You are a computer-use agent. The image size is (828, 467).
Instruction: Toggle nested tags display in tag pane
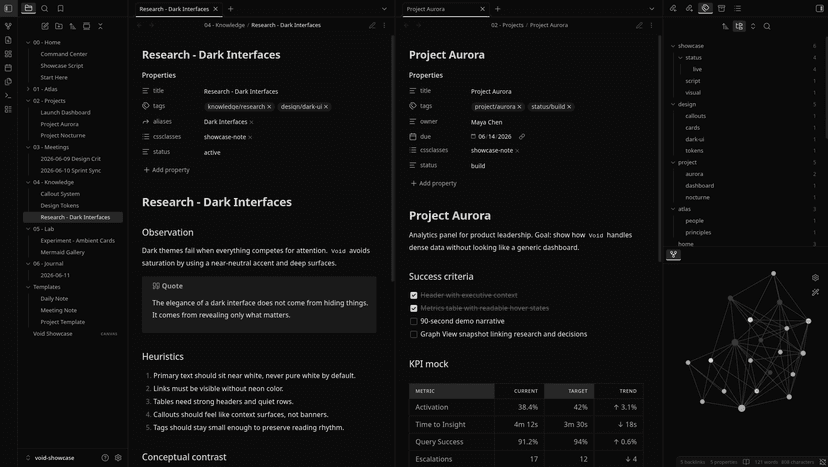pos(739,26)
